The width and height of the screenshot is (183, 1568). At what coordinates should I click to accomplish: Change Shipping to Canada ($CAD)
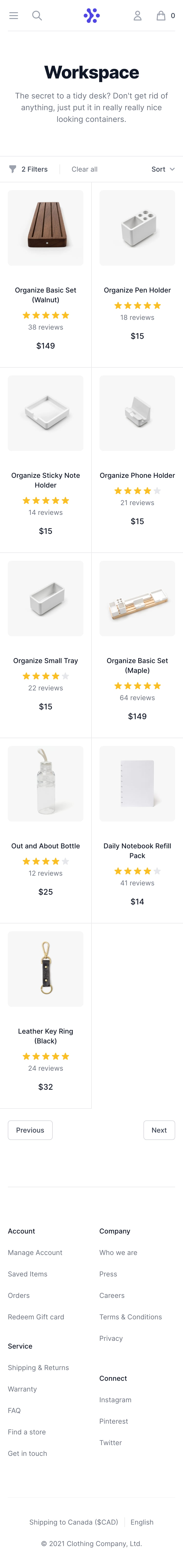coord(74,1522)
